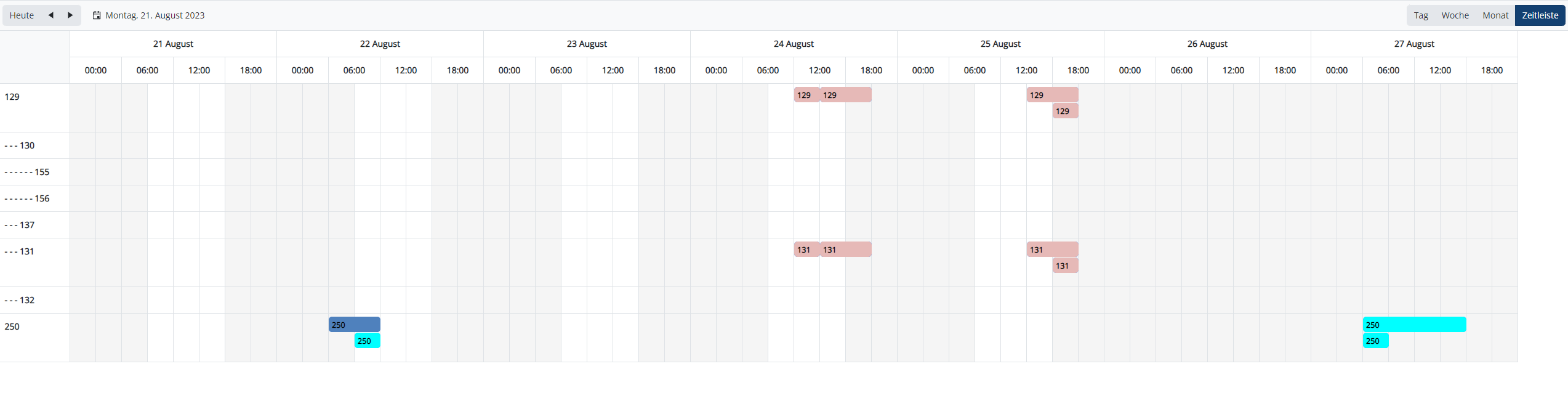The height and width of the screenshot is (398, 1568).
Task: Click the resource row labeled 131
Action: pyautogui.click(x=27, y=251)
